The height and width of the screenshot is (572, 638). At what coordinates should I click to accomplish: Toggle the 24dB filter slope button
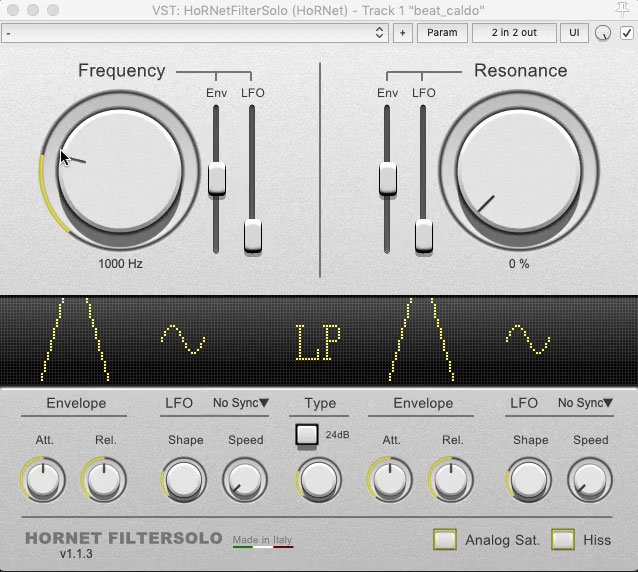tap(307, 435)
